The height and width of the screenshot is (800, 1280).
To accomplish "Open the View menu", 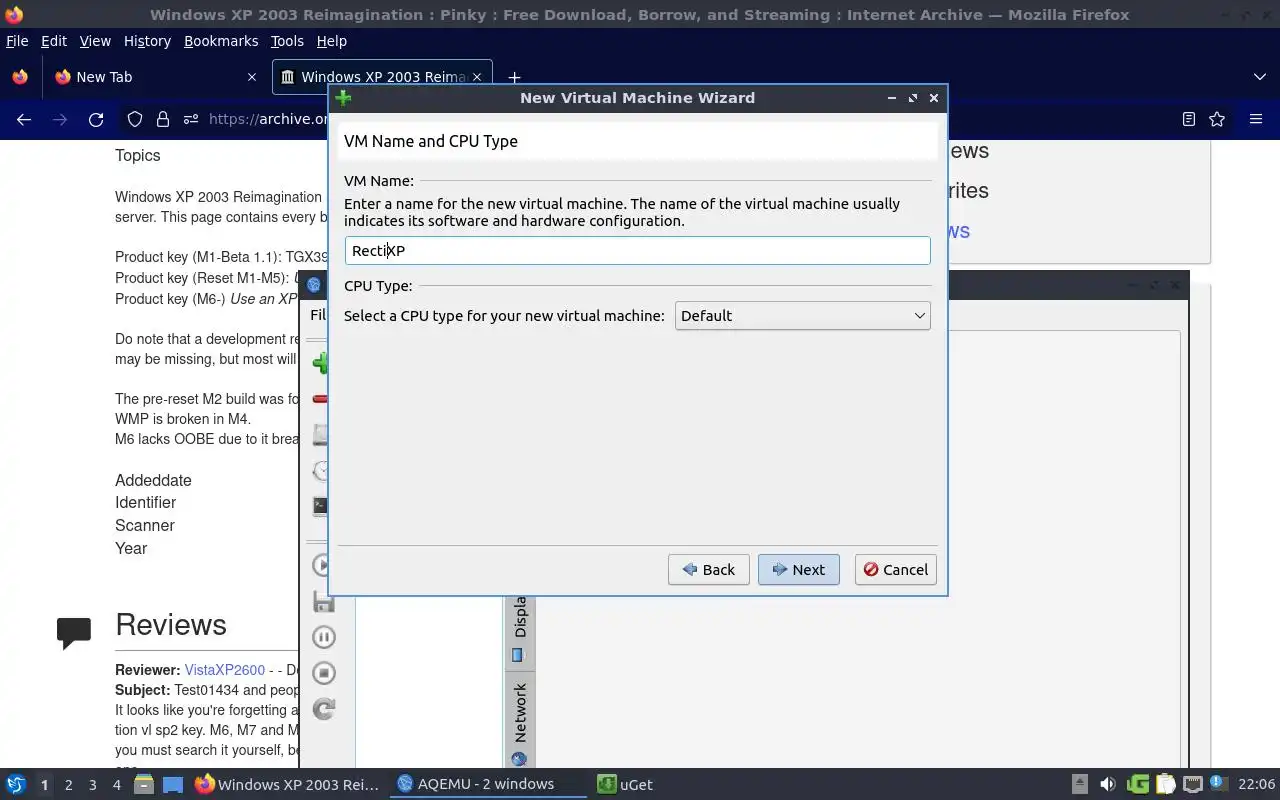I will click(95, 41).
